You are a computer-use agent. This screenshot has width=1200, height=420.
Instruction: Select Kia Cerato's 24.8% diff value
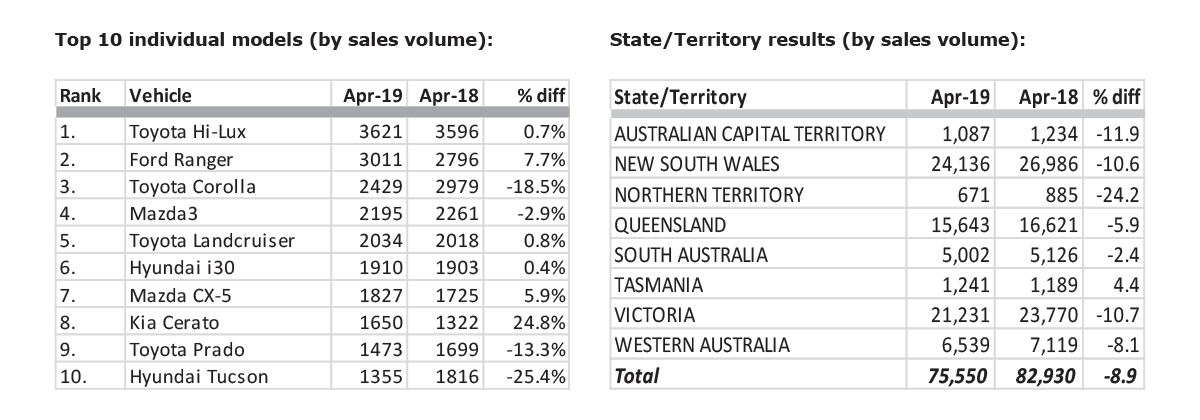pos(542,323)
